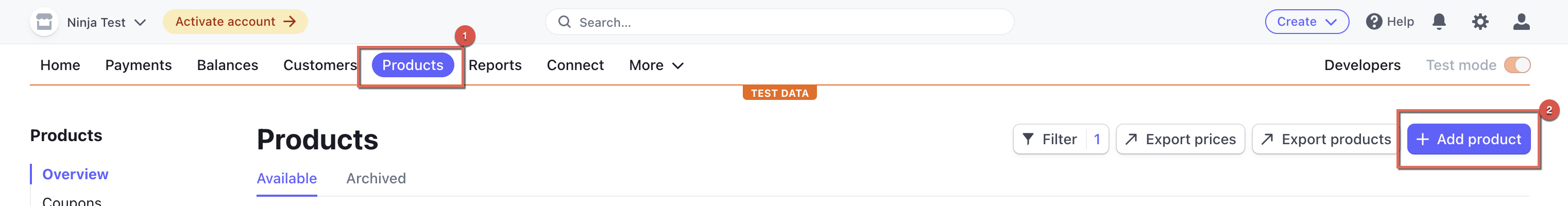Viewport: 1568px width, 206px height.
Task: Open the notifications bell
Action: (1438, 22)
